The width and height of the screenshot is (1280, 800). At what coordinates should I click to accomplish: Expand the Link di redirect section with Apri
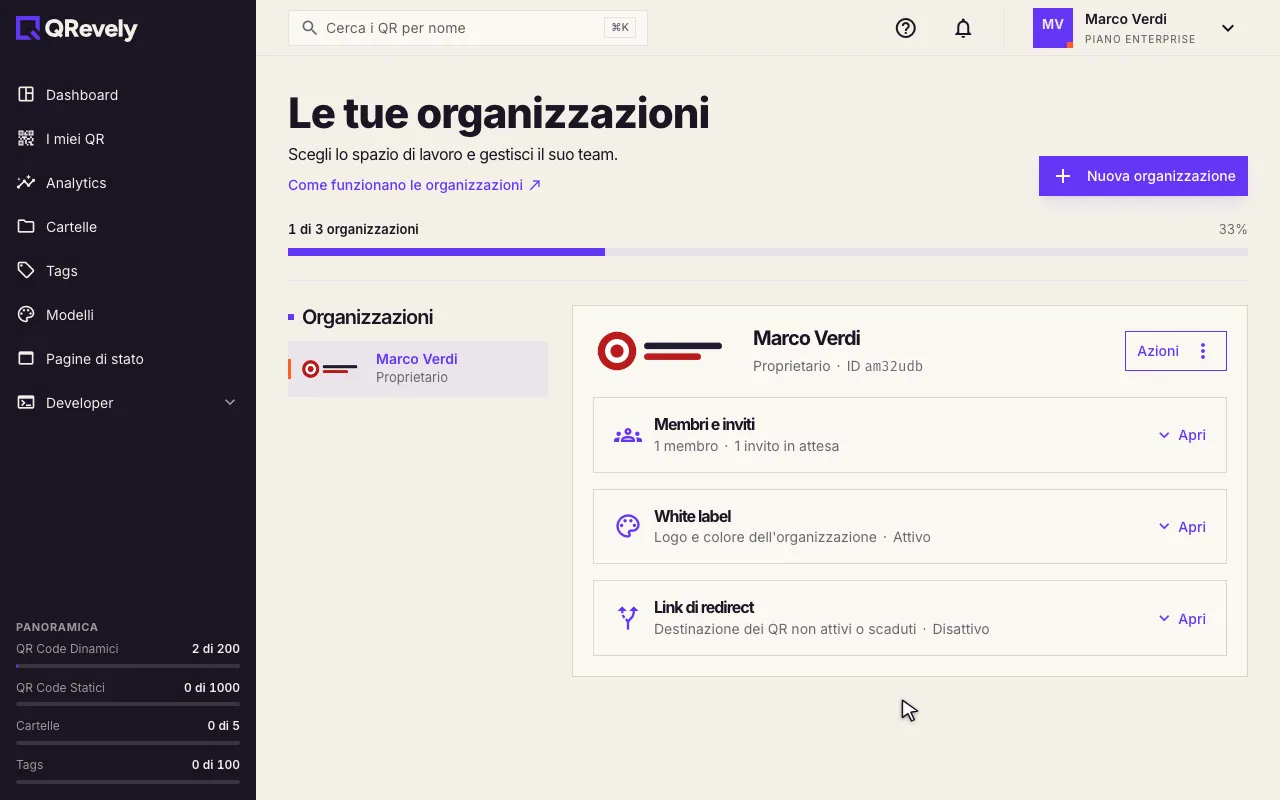point(1182,619)
